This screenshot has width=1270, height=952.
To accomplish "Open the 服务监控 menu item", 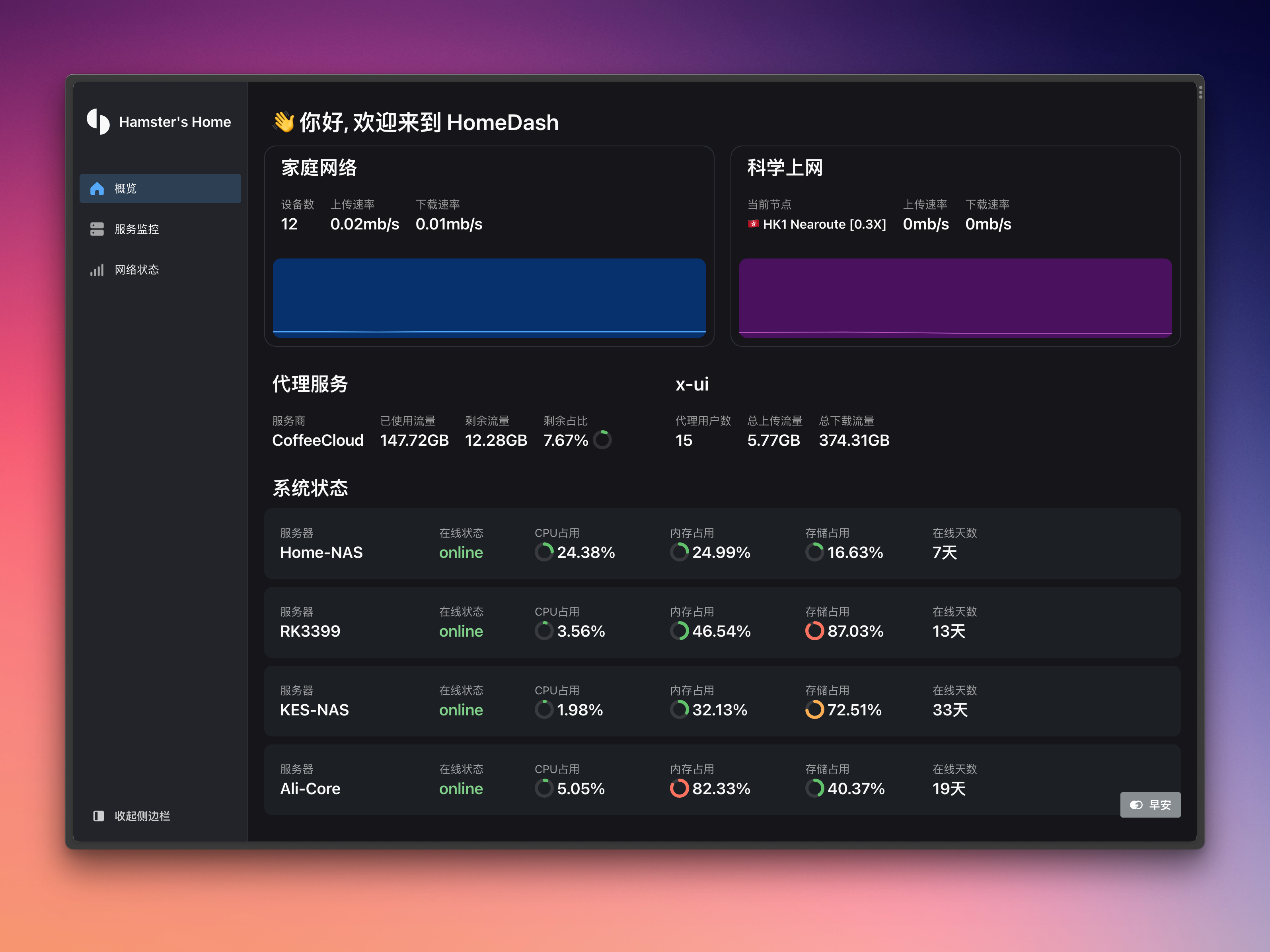I will tap(136, 229).
